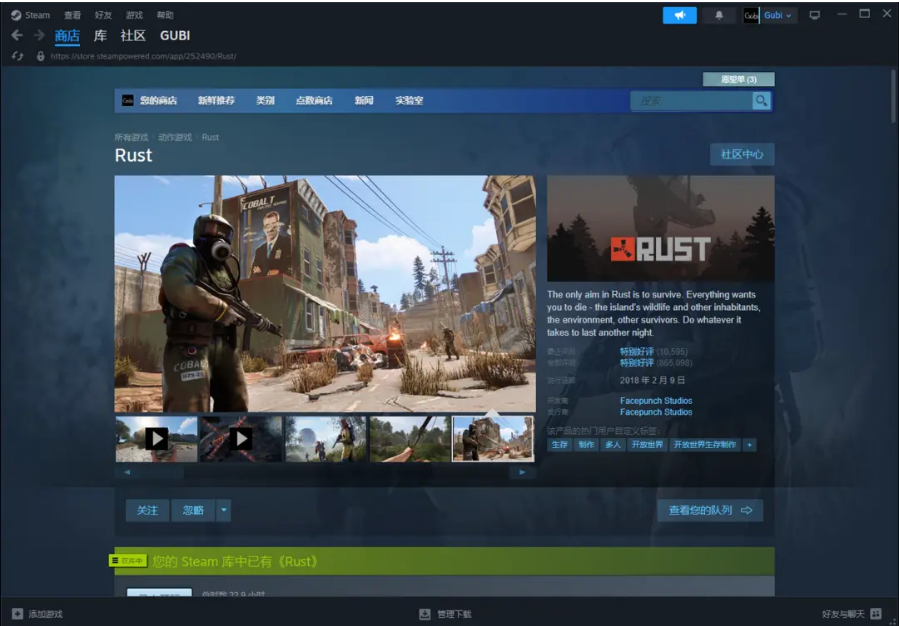Image resolution: width=899 pixels, height=626 pixels.
Task: Select the 开放世界生存制作 tag
Action: coord(705,445)
